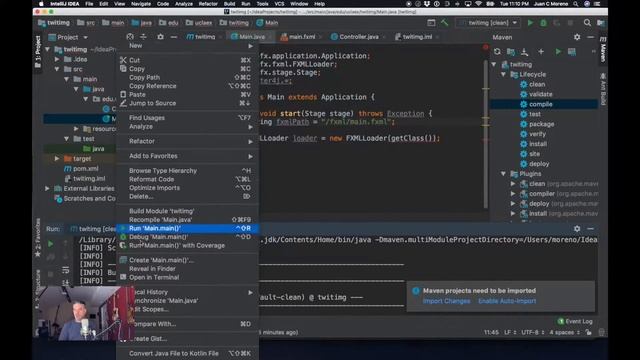Open the Refactor submenu
This screenshot has height=360, width=640.
188,141
